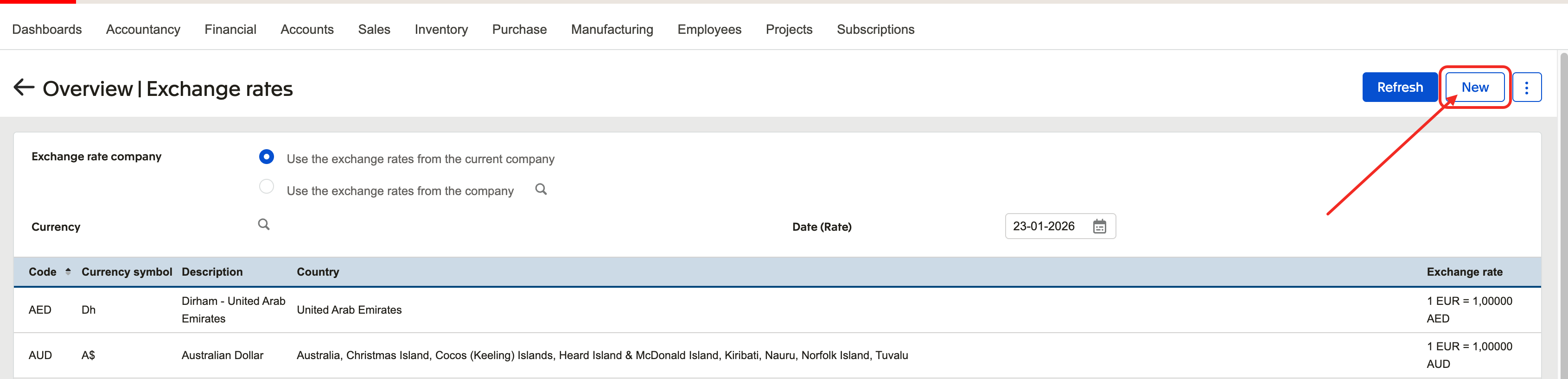Viewport: 1568px width, 379px height.
Task: Click the Exchange rate column header
Action: [x=1464, y=272]
